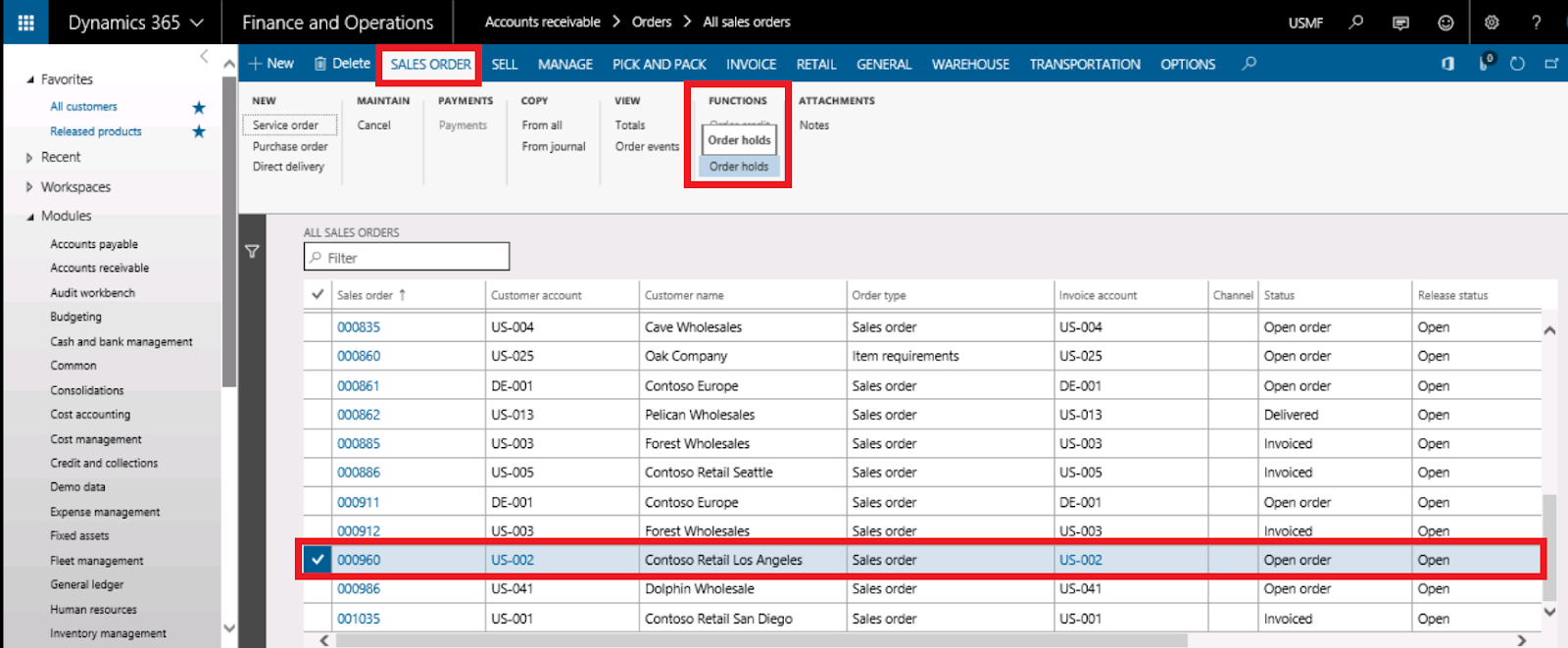Viewport: 1568px width, 648px height.
Task: Click the New plus button
Action: 271,64
